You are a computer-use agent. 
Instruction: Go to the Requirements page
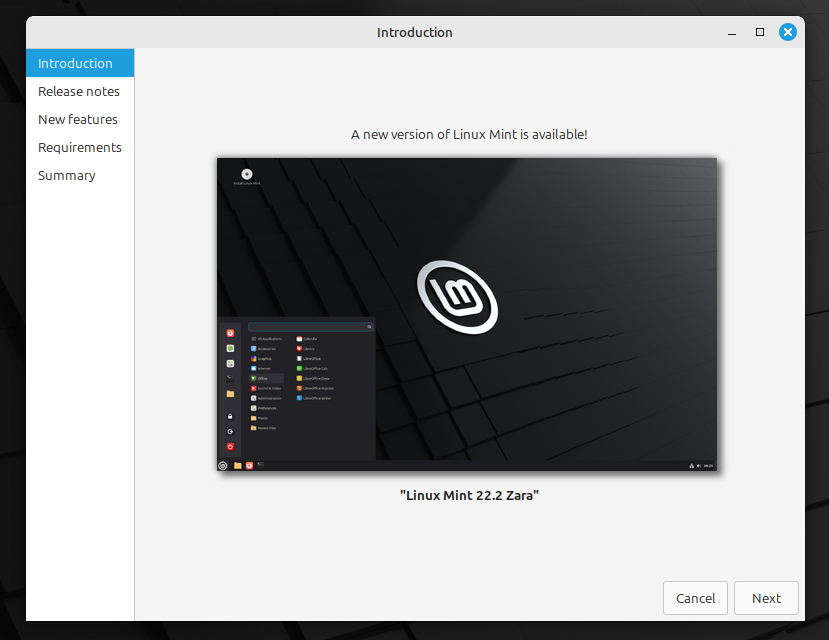[x=80, y=147]
